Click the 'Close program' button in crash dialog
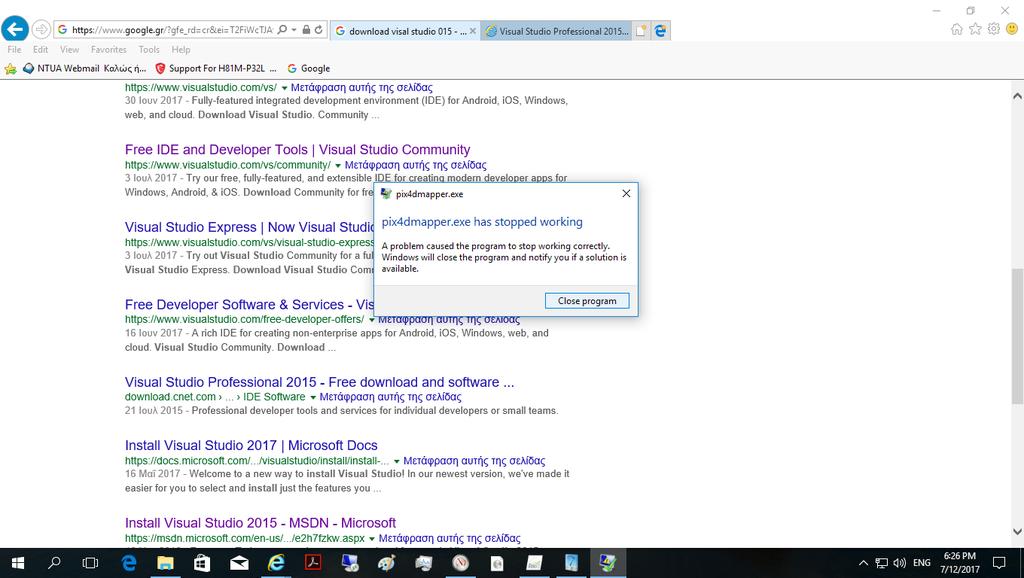Image resolution: width=1024 pixels, height=578 pixels. (x=586, y=300)
